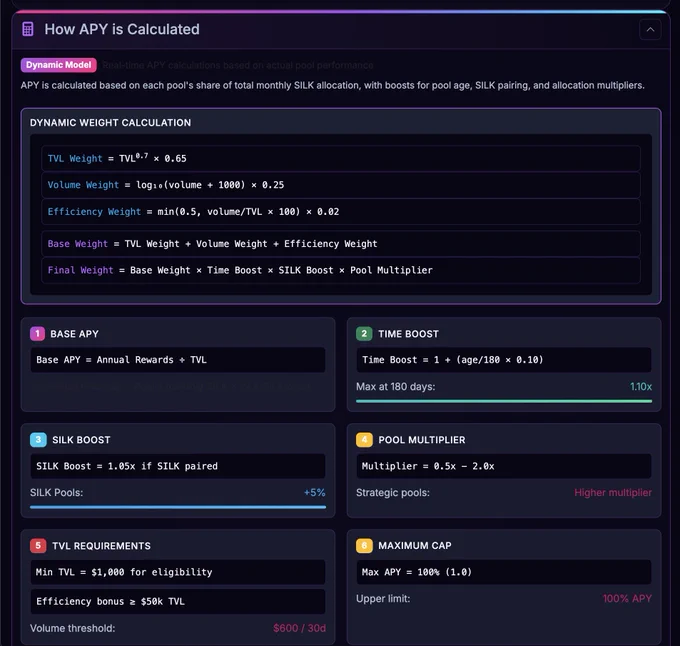Click the Time Boost formula box
The image size is (680, 646).
[x=504, y=360]
